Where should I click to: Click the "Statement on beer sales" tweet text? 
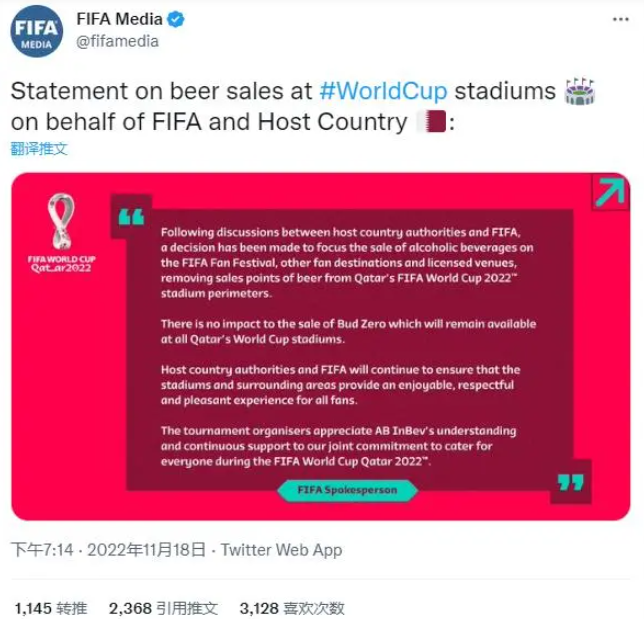tap(160, 91)
